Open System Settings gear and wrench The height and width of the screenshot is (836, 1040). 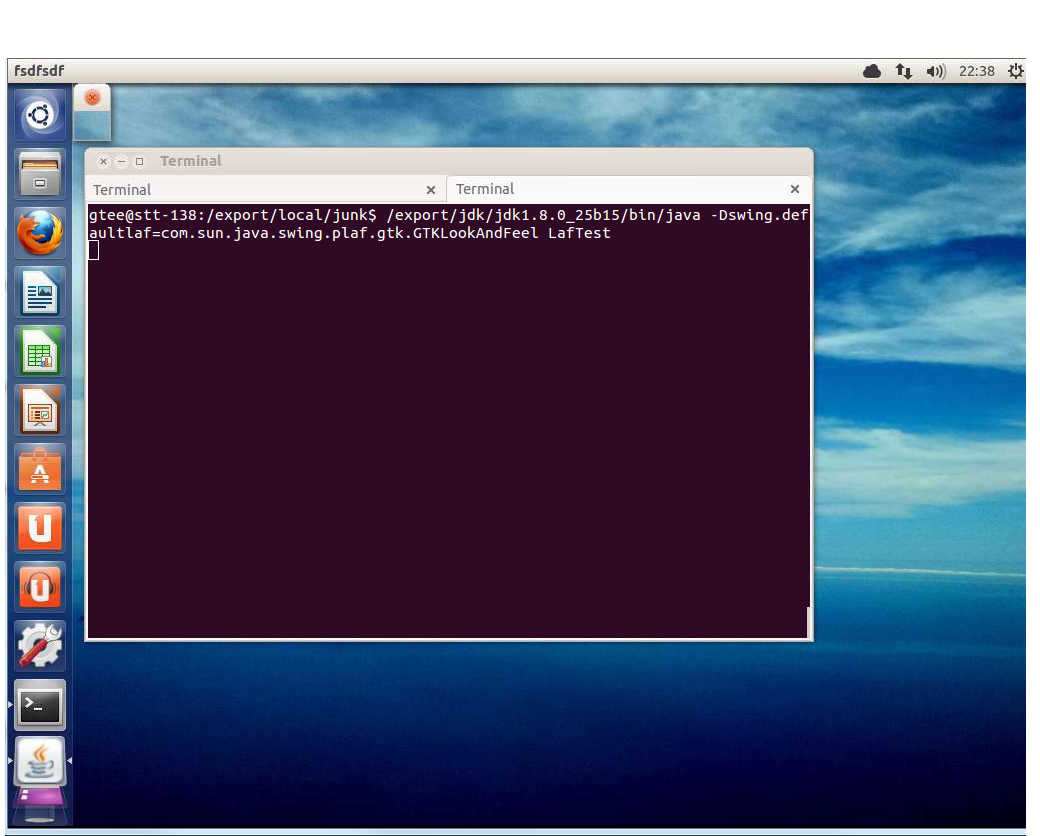[x=40, y=646]
